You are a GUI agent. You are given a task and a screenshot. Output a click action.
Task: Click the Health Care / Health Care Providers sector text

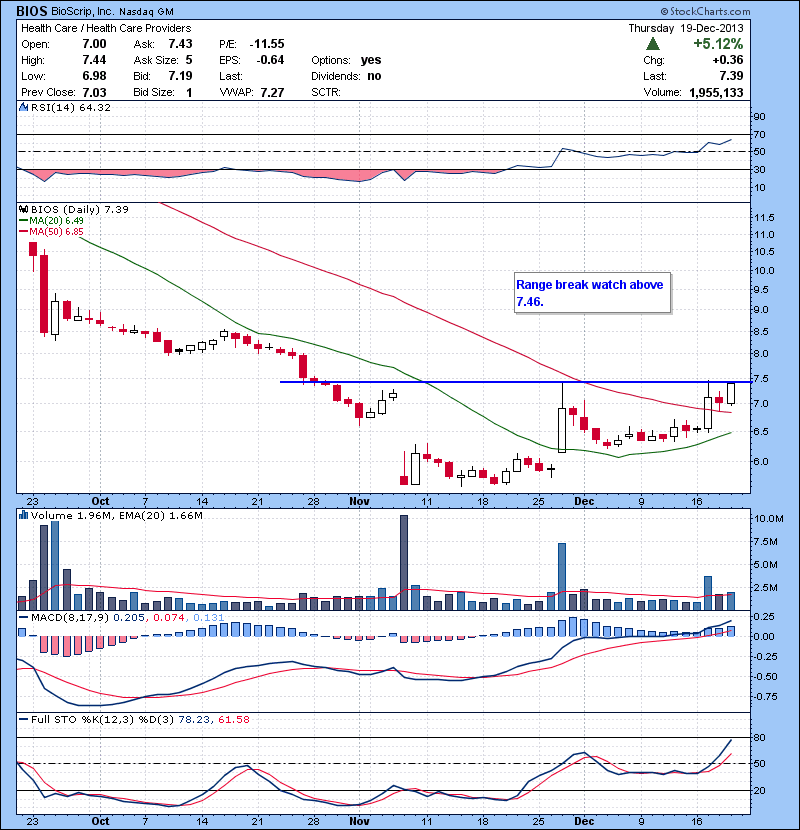click(x=106, y=28)
